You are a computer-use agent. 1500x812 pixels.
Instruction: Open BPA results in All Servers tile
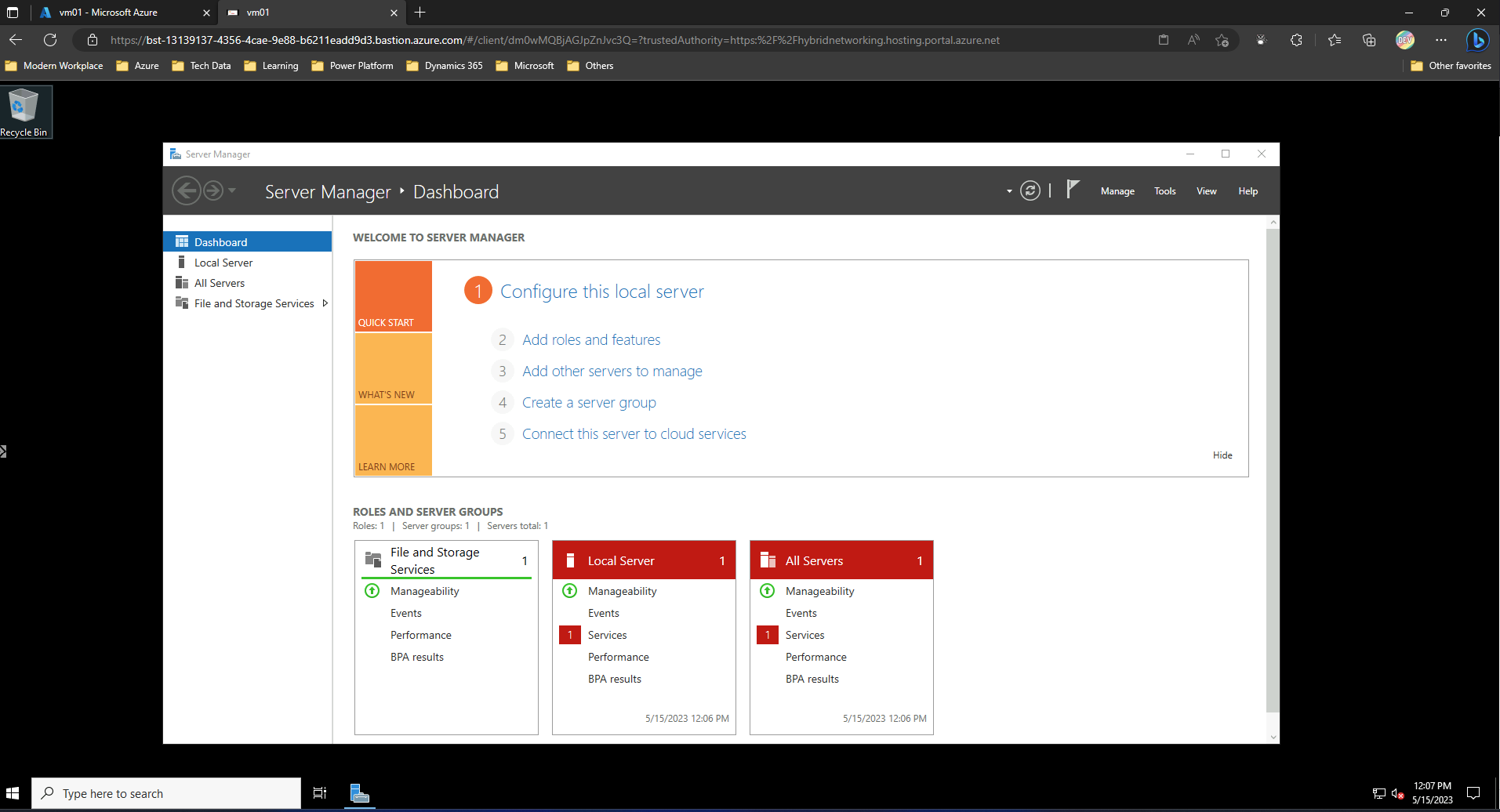(x=812, y=679)
